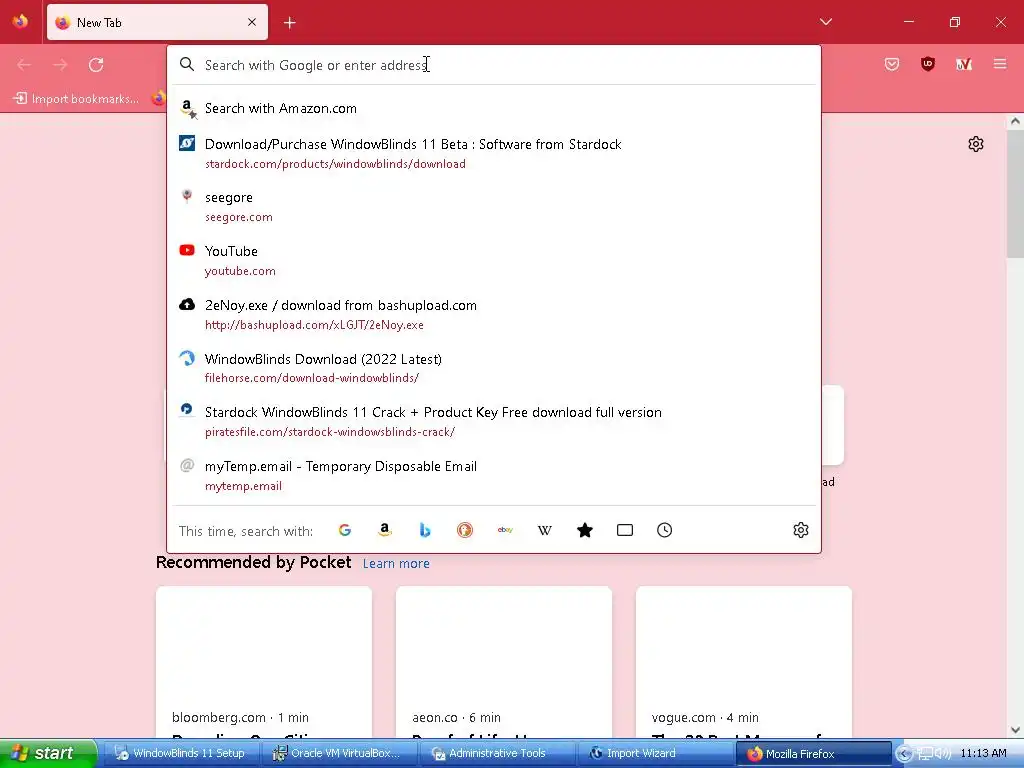Open a new tab with plus button
Screen dimensions: 1024x768
click(x=290, y=23)
